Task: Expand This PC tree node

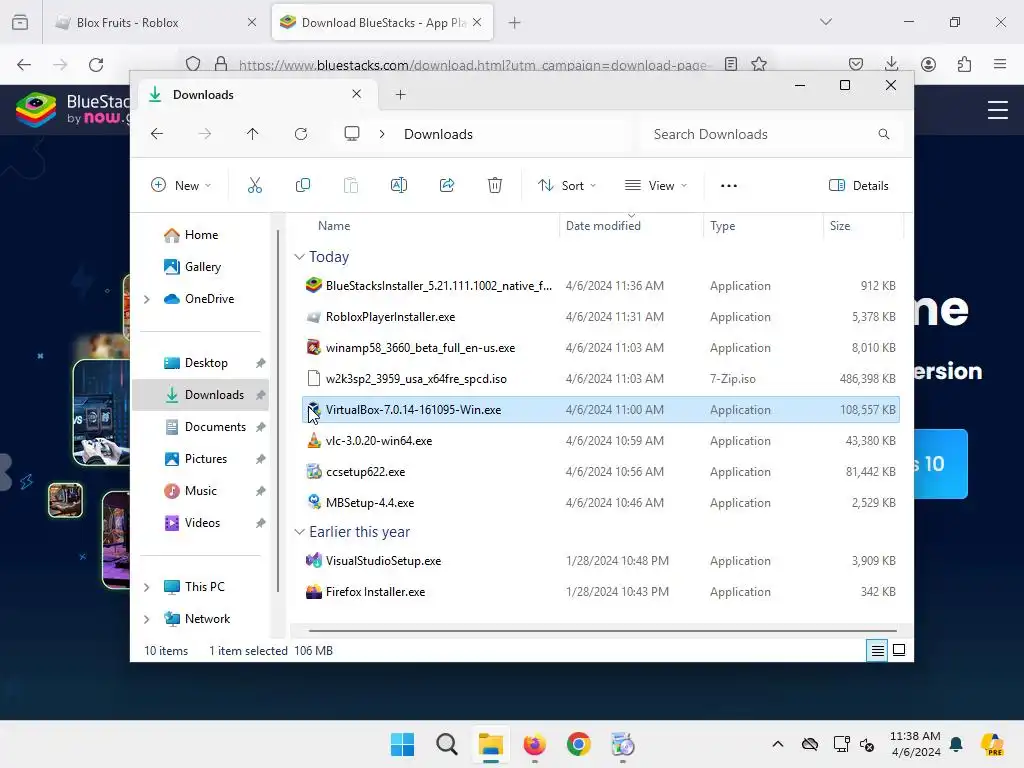Action: pos(147,587)
